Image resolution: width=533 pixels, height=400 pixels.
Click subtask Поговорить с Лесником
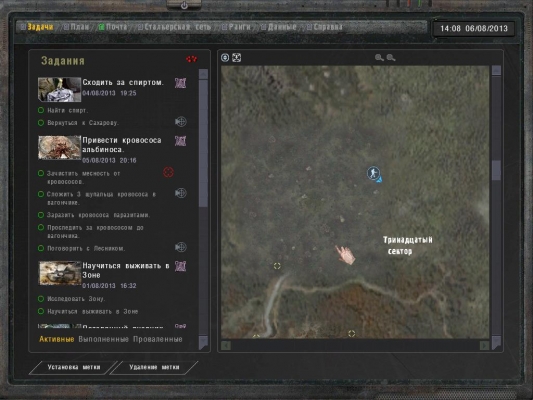pos(86,248)
